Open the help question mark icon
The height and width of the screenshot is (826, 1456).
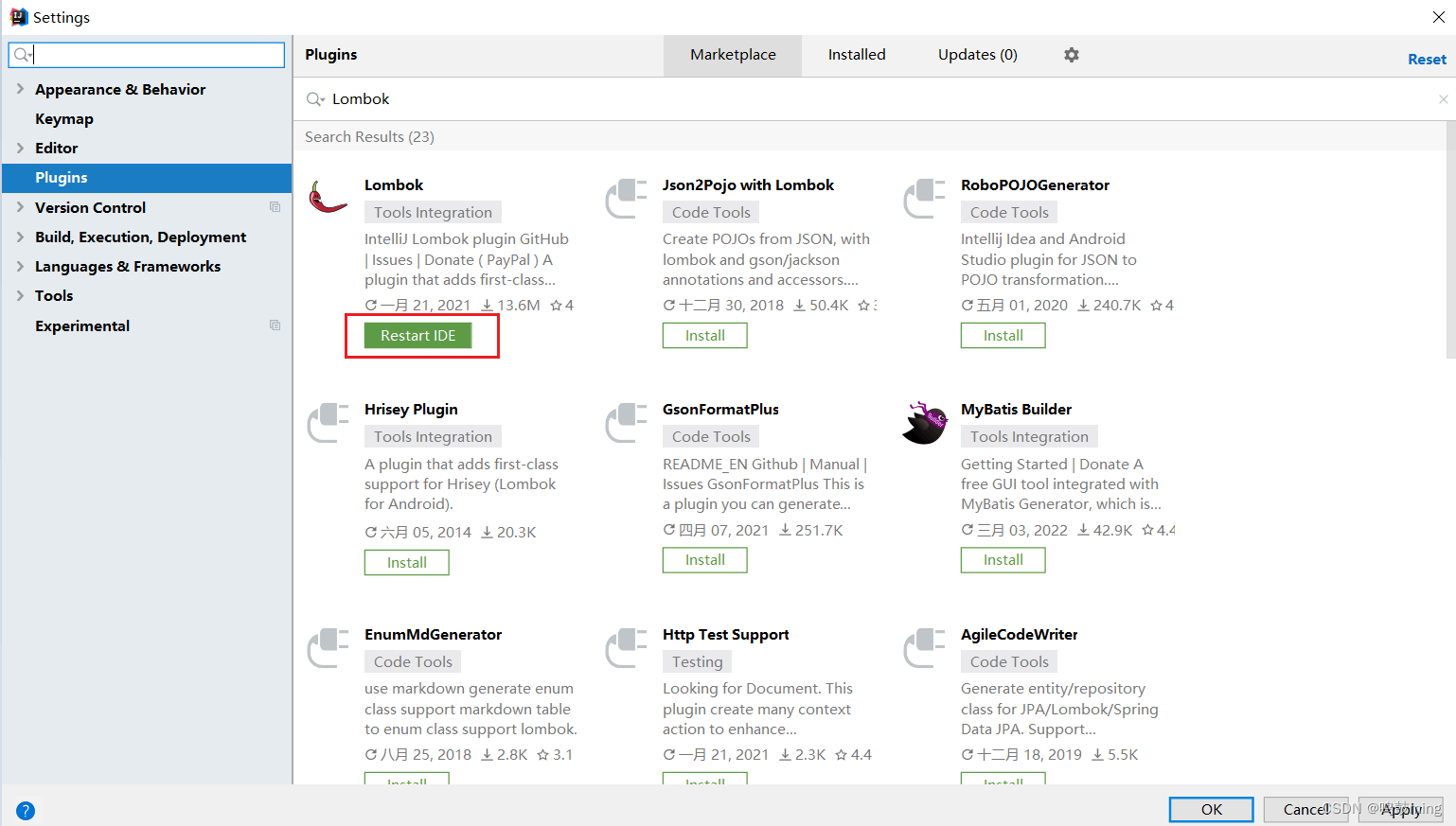pyautogui.click(x=26, y=811)
